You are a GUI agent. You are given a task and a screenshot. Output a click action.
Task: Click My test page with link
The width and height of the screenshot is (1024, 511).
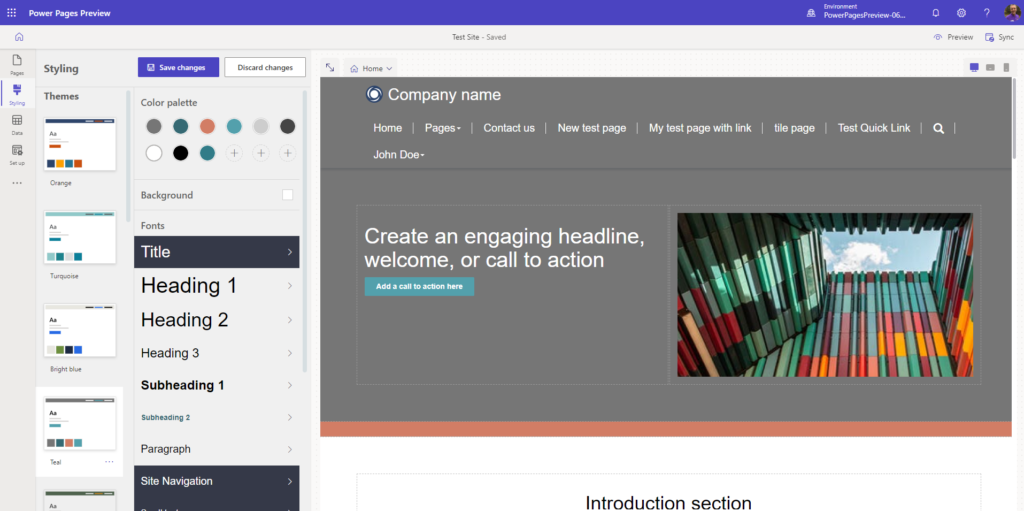pyautogui.click(x=700, y=128)
